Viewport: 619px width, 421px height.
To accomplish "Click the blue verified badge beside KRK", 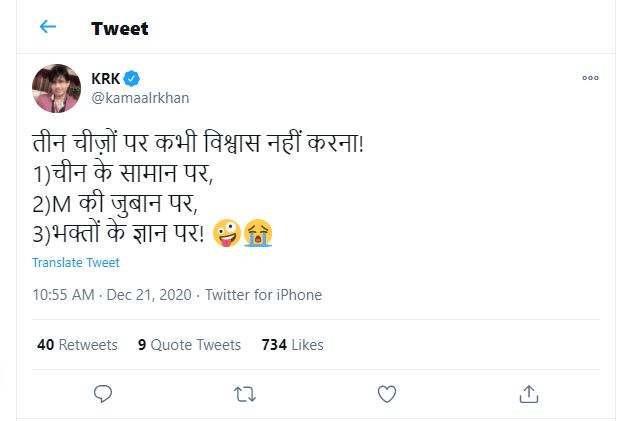I will 132,79.
